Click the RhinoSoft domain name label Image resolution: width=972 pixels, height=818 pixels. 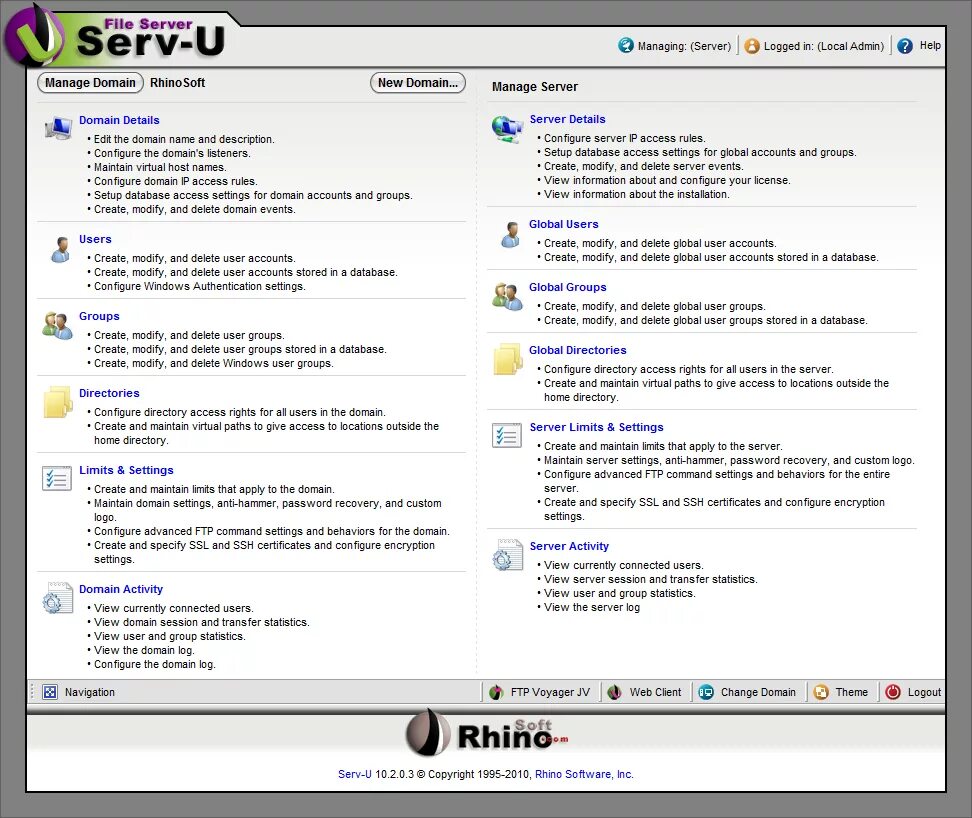pos(177,82)
